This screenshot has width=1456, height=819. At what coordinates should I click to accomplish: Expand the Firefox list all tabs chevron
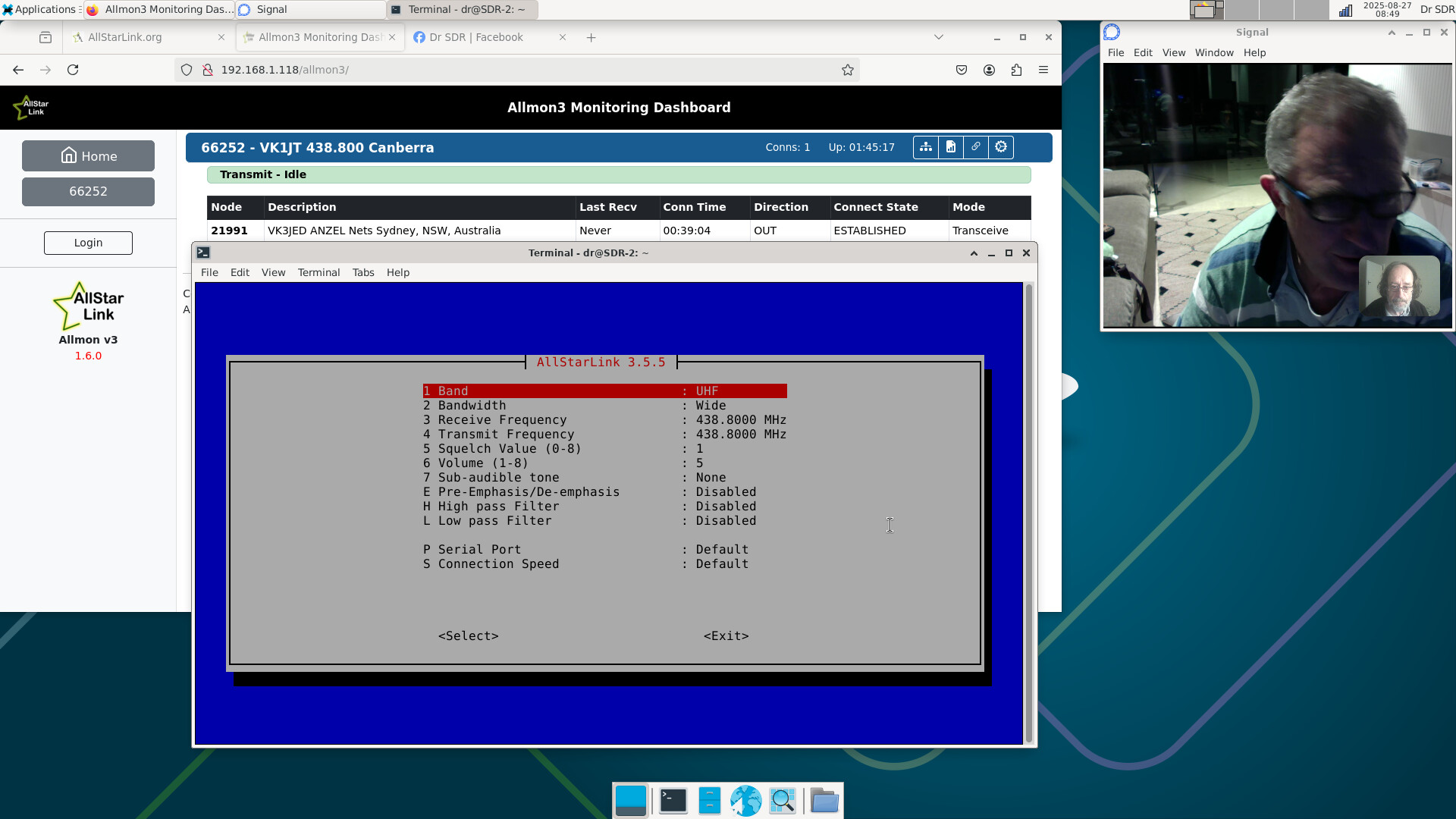[x=938, y=37]
